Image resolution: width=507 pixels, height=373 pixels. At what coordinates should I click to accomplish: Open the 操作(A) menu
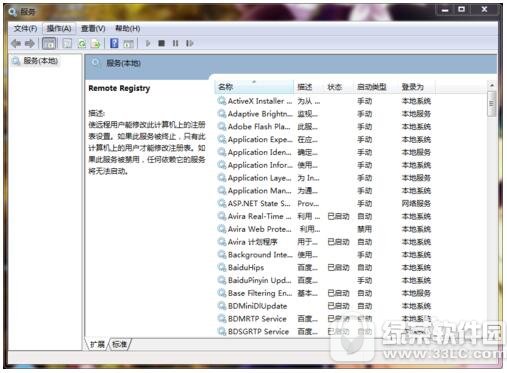[59, 29]
